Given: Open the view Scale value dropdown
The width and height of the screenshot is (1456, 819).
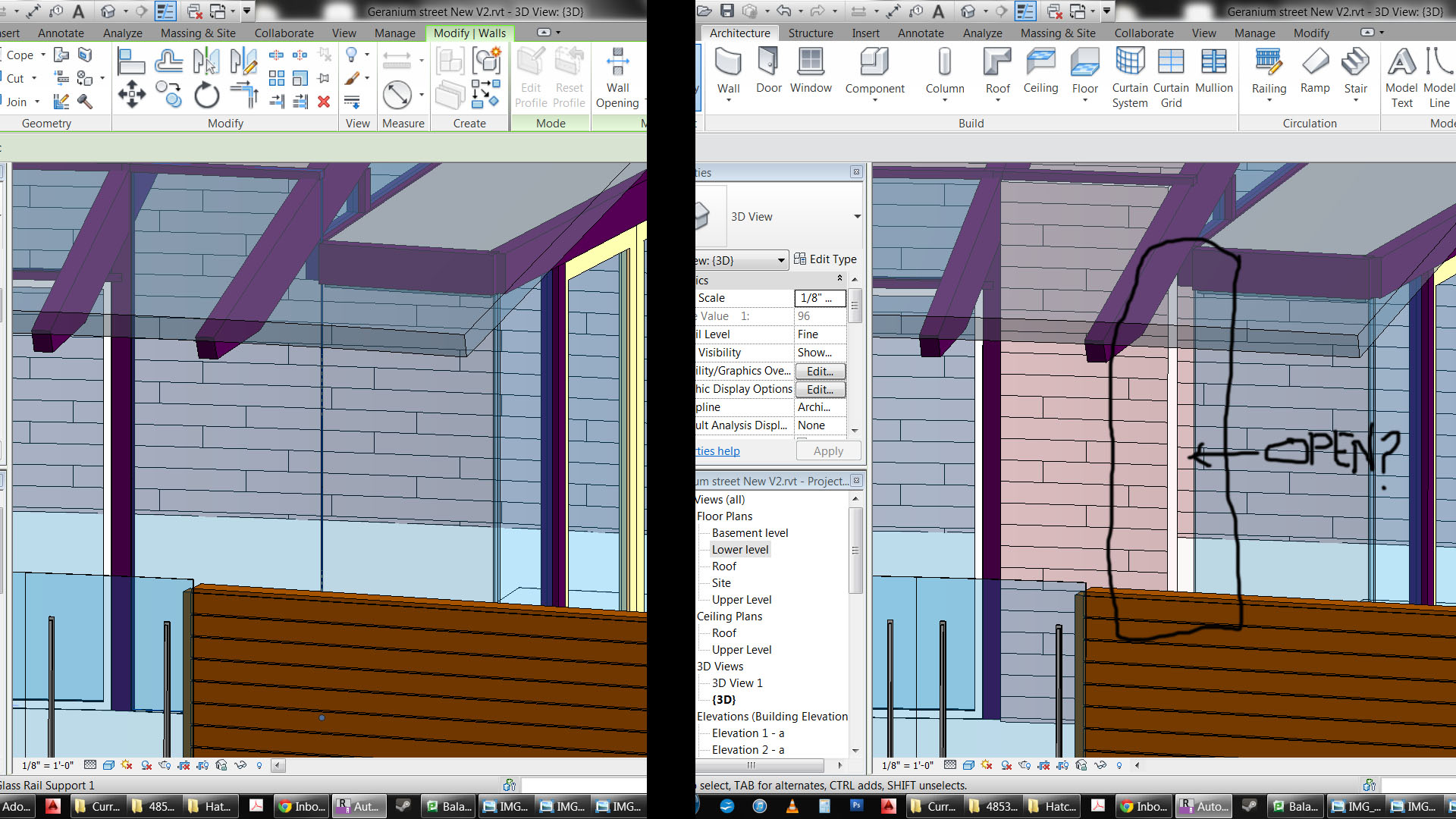Looking at the screenshot, I should coord(820,298).
